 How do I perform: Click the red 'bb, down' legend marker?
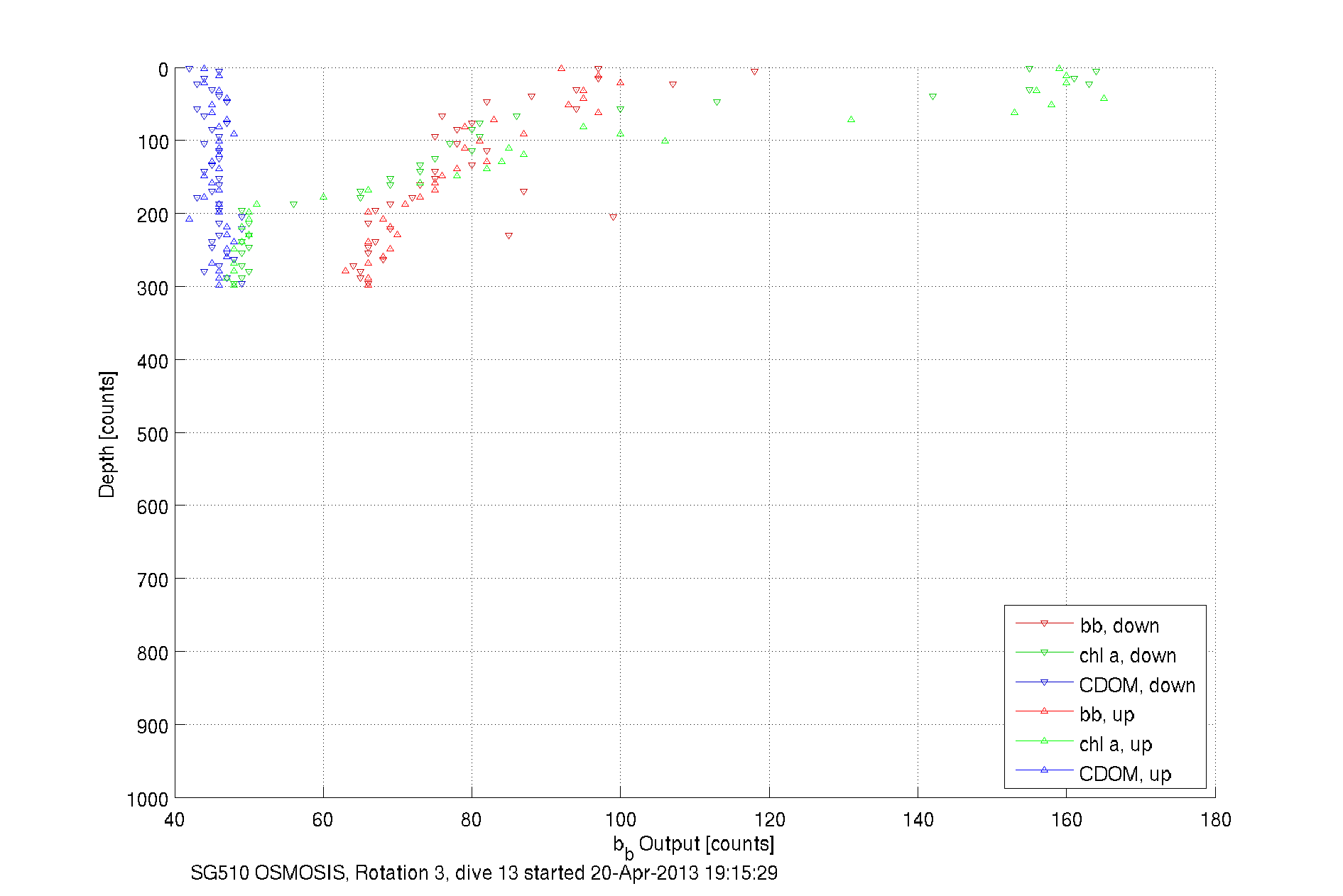click(1044, 623)
